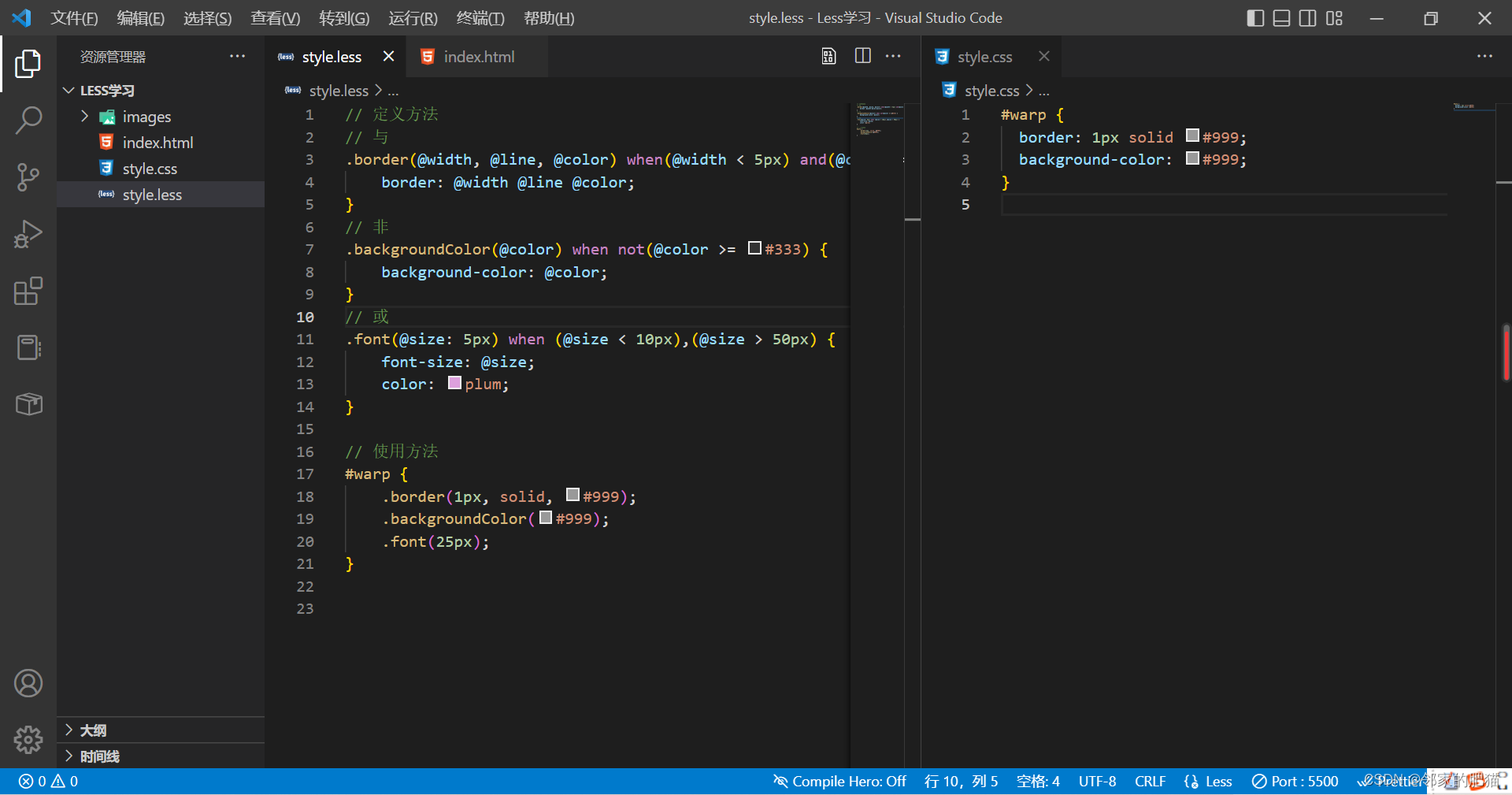Toggle Compile Hero in status bar
1512x795 pixels.
(839, 782)
